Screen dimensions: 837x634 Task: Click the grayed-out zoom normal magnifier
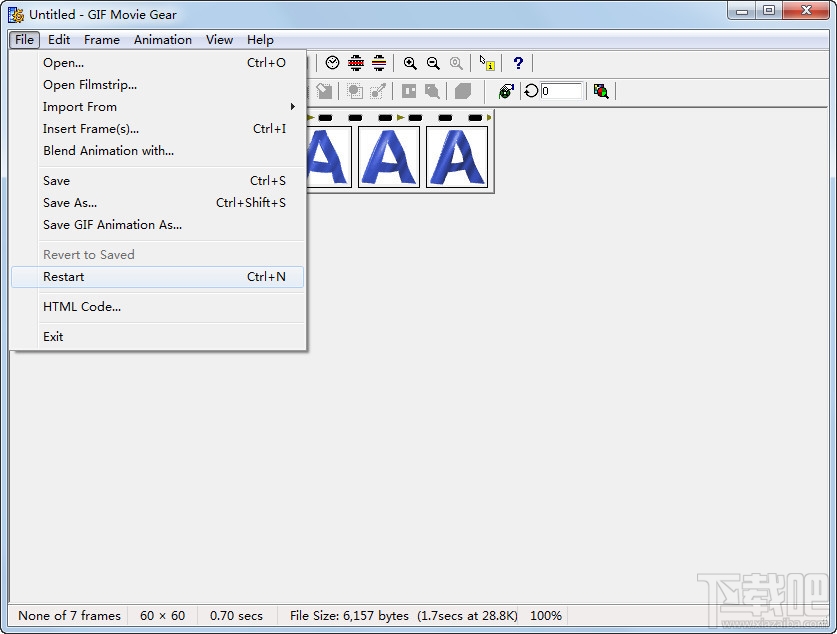coord(456,63)
